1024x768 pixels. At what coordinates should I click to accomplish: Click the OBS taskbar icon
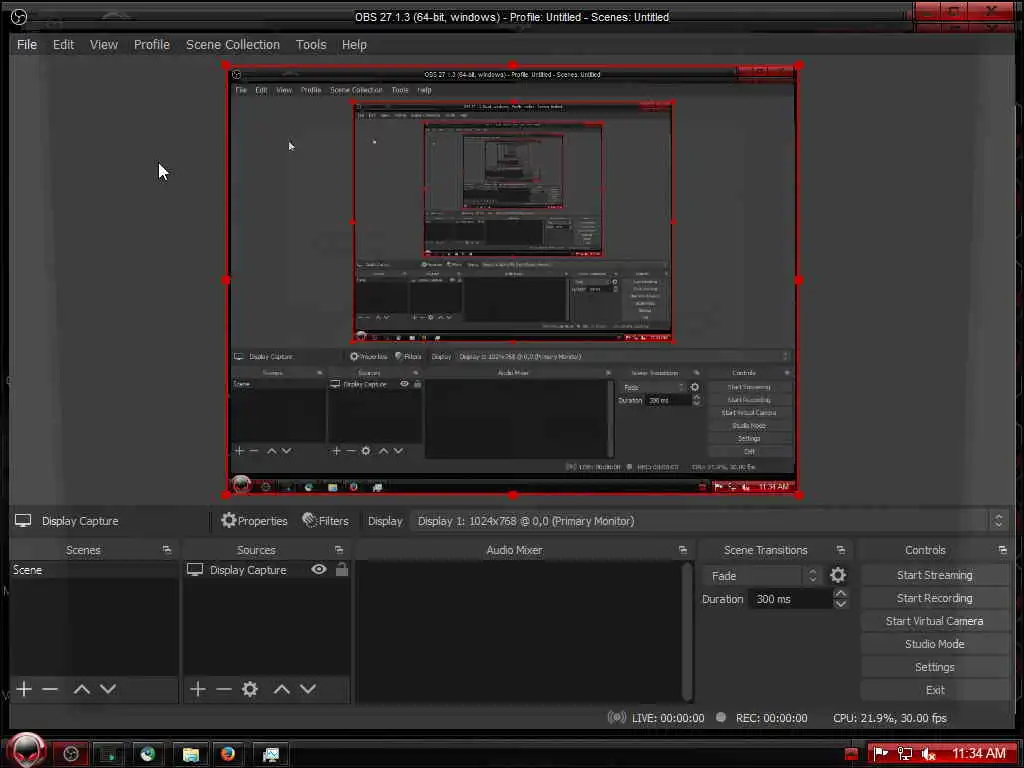pyautogui.click(x=71, y=754)
